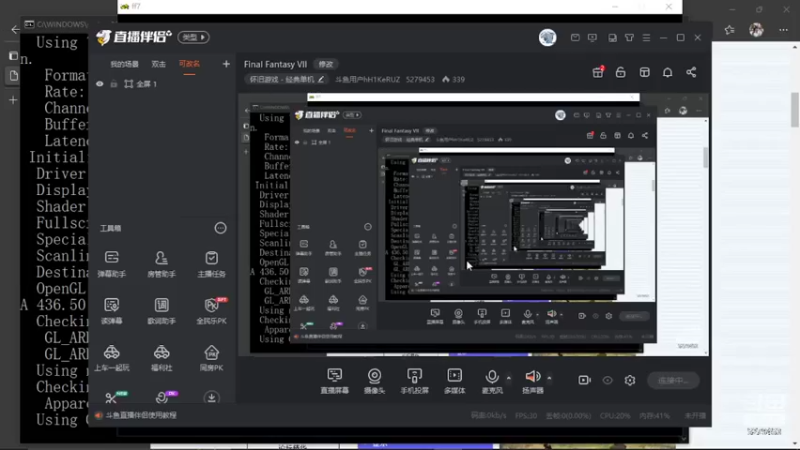Click the stream preview canvas
800x450 pixels.
click(473, 224)
